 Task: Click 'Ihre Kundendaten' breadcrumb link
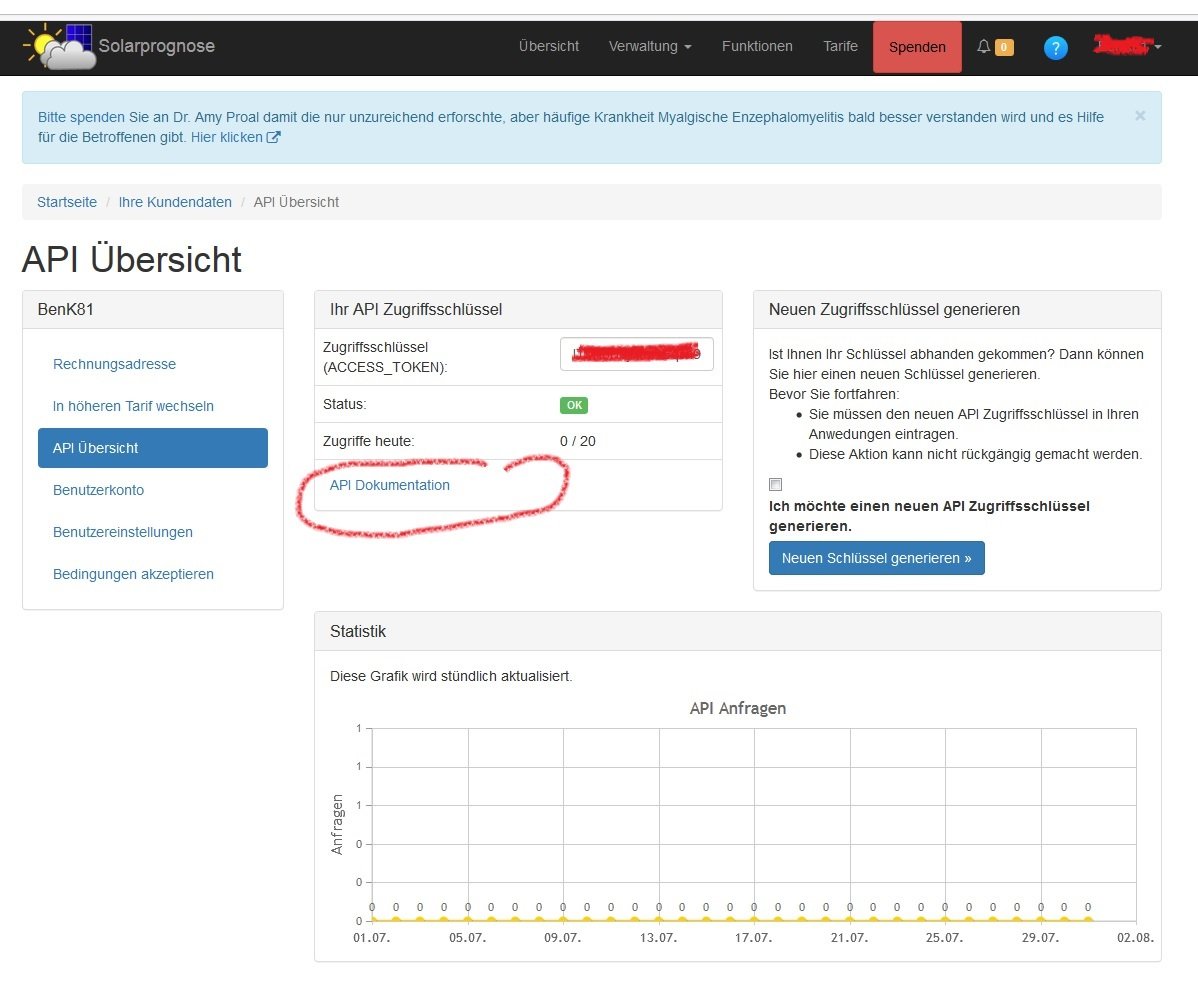pyautogui.click(x=175, y=202)
